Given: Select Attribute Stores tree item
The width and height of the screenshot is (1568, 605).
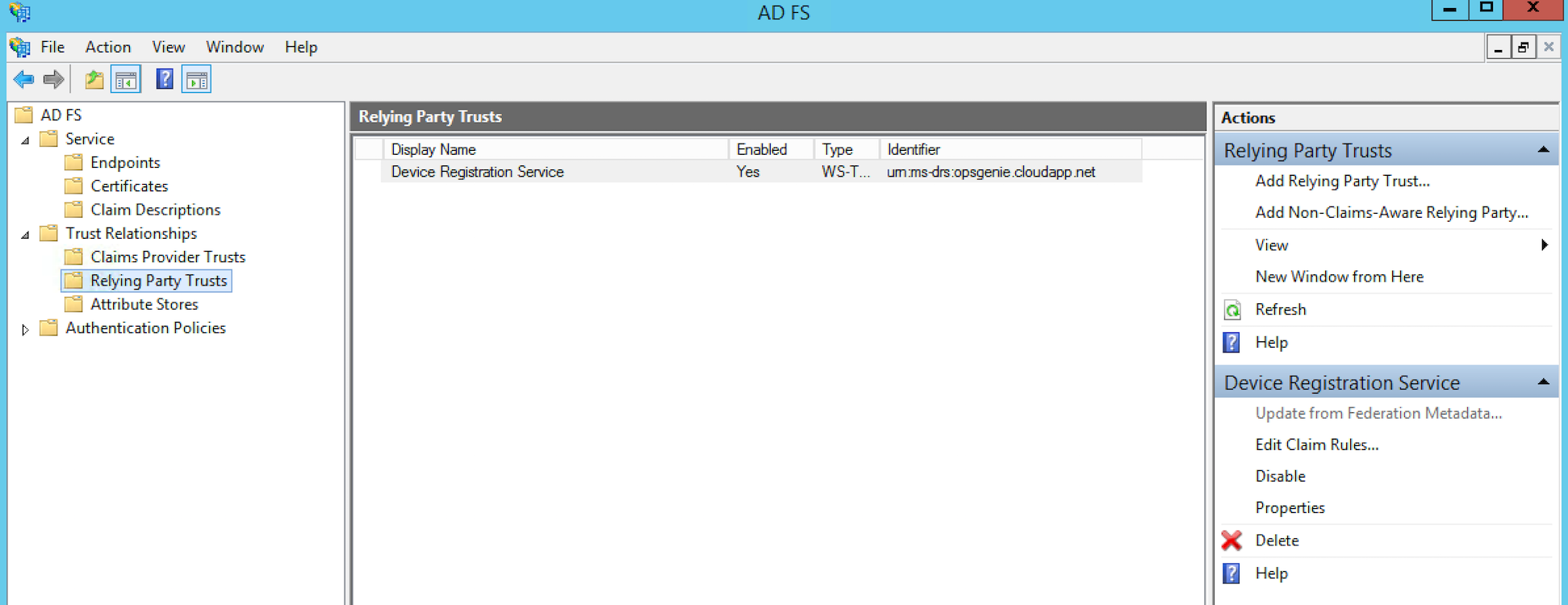Looking at the screenshot, I should [144, 304].
